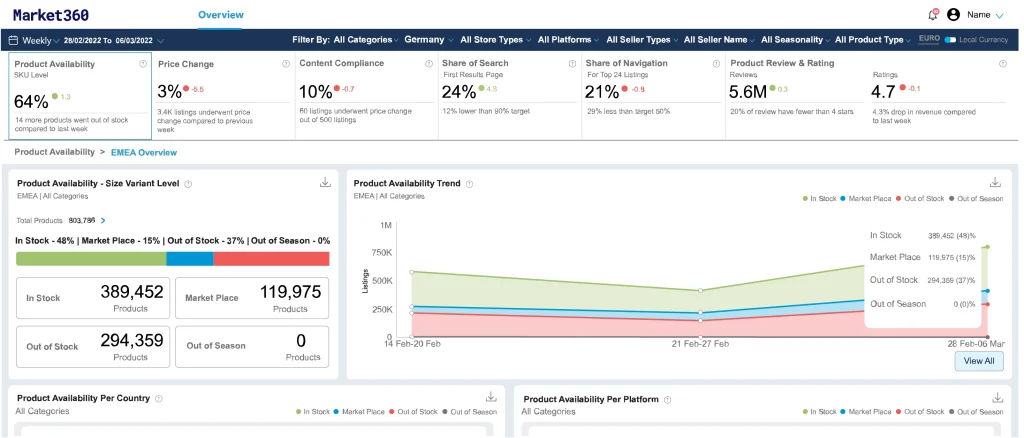Click info icon beside Product Availability Trend
Viewport: 1024px width, 438px height.
click(470, 184)
